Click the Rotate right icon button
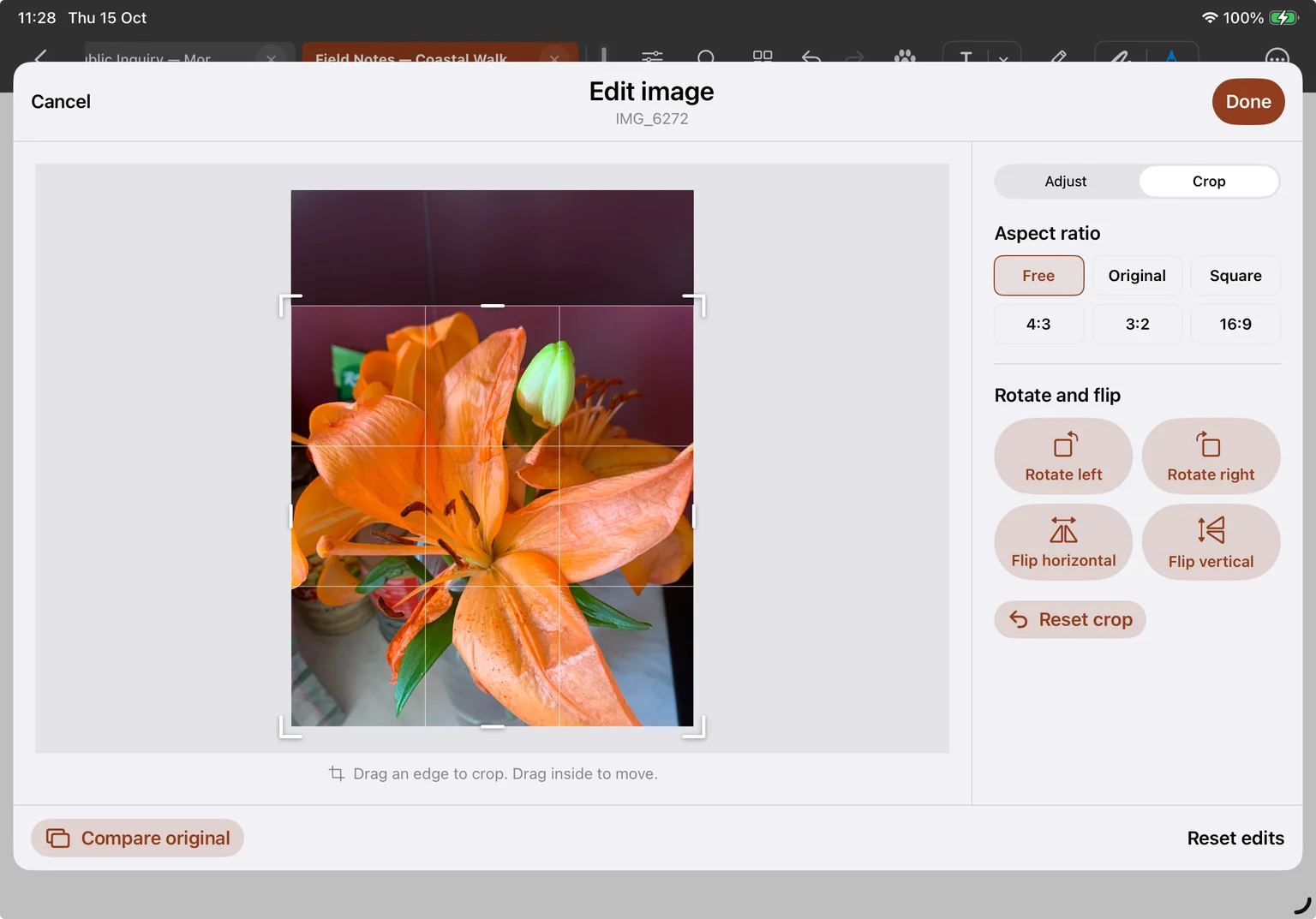The image size is (1316, 919). (1211, 456)
